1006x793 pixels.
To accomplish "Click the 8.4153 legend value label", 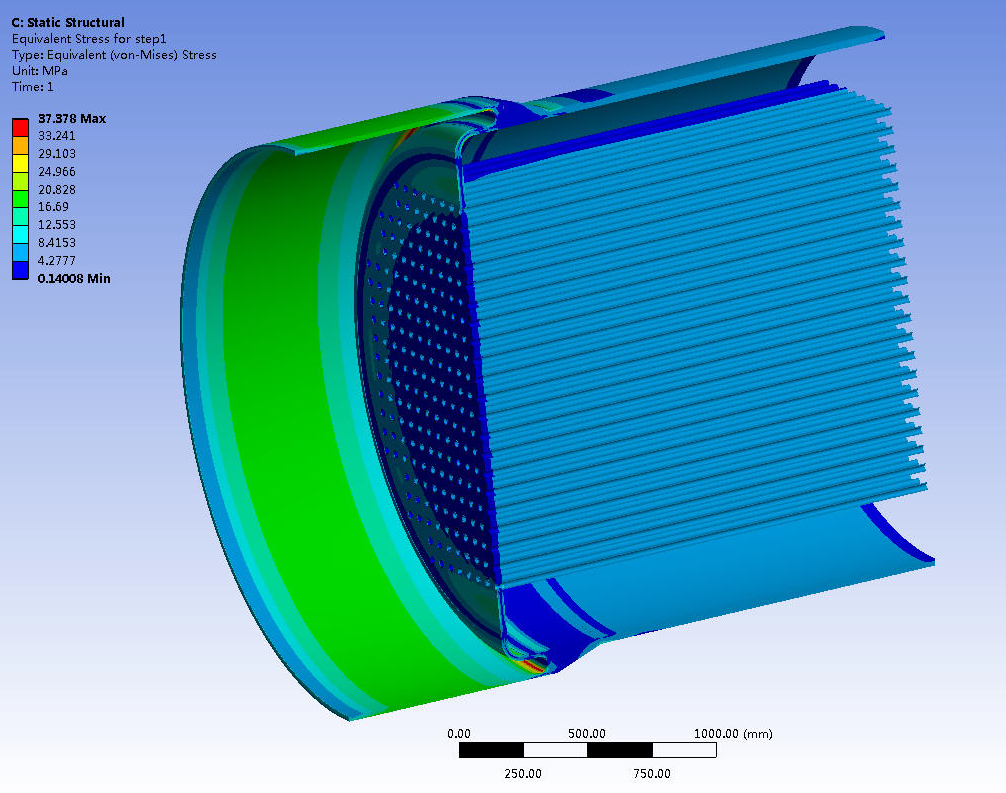I will (x=57, y=242).
